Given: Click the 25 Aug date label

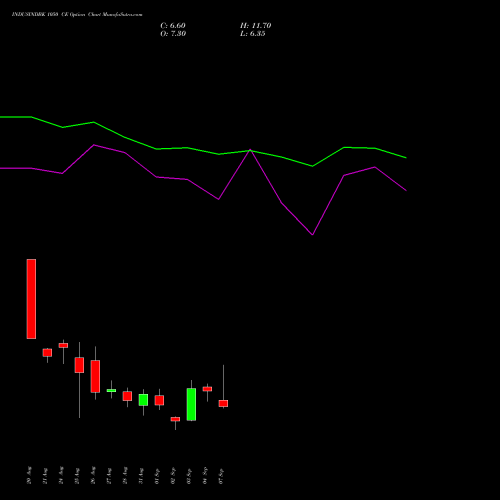Looking at the screenshot, I should coord(77,476).
